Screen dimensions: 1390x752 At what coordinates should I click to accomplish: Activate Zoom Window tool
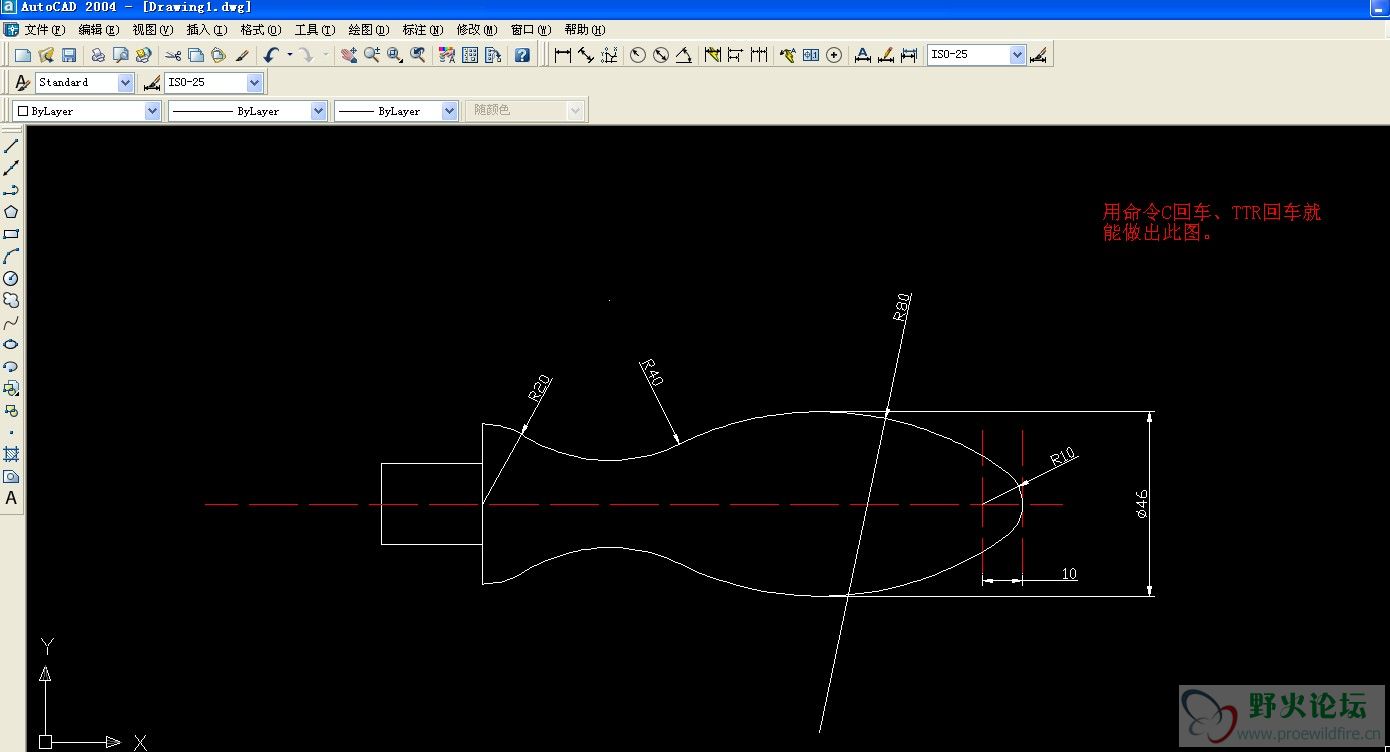(x=394, y=55)
